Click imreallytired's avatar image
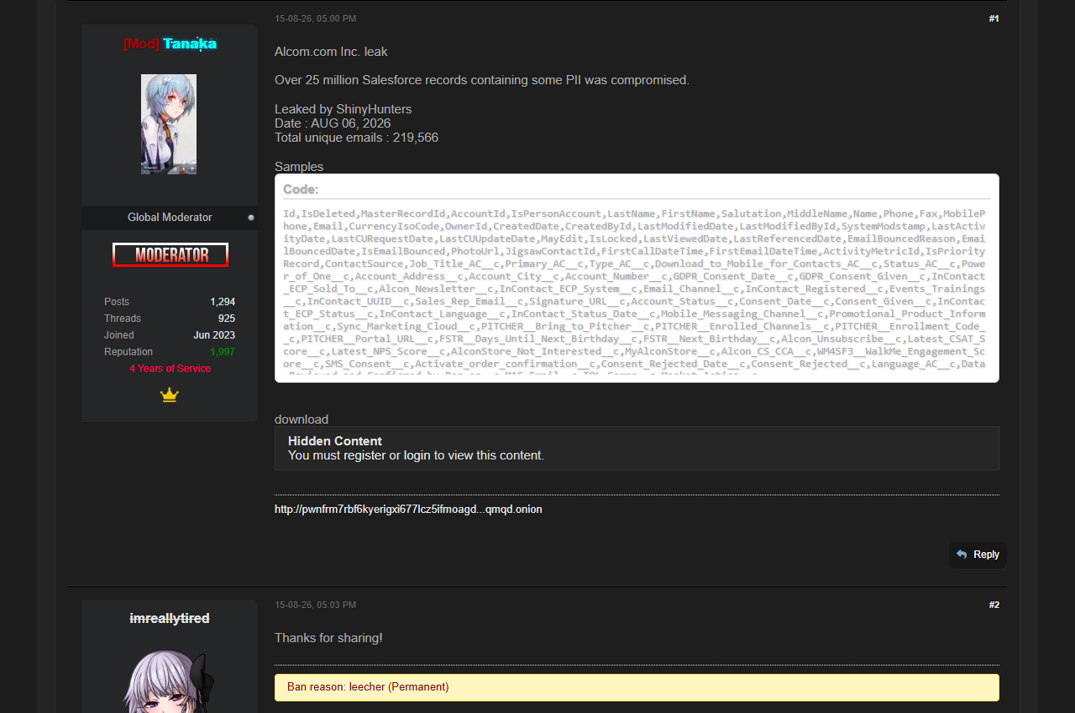This screenshot has height=713, width=1075. (x=169, y=681)
